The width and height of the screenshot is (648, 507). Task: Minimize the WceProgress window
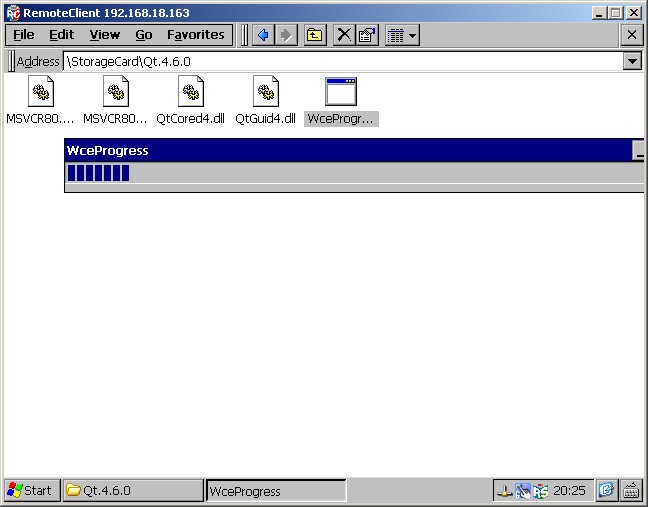coord(638,150)
